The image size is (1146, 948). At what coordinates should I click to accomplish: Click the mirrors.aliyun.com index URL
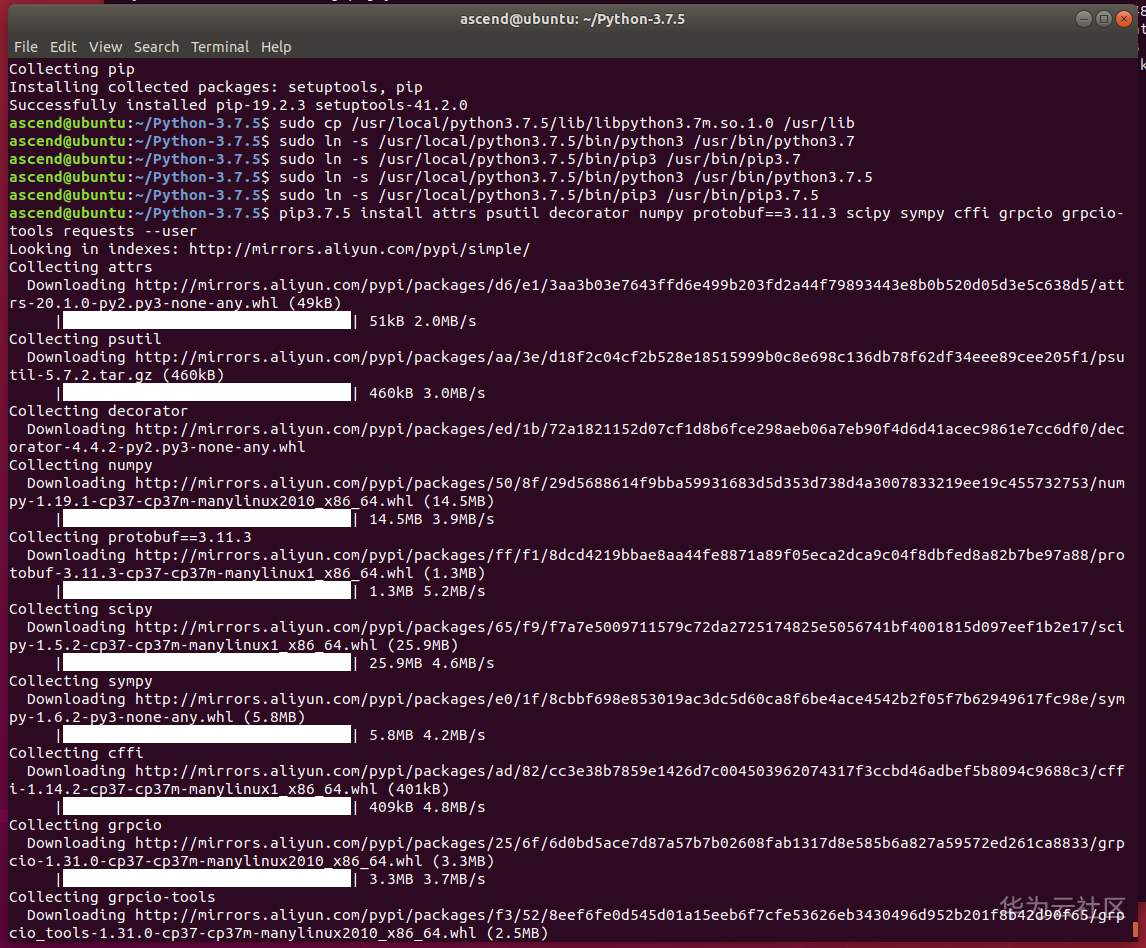pos(359,249)
